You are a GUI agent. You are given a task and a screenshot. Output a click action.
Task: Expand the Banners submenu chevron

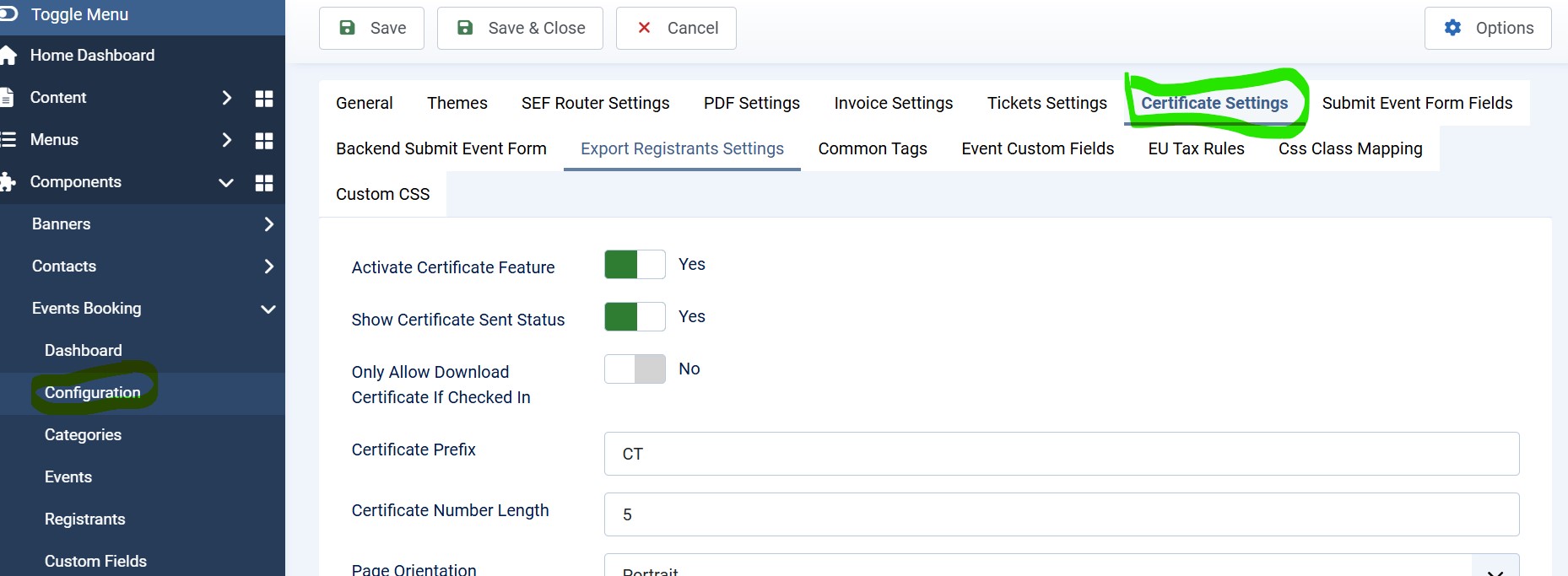[268, 224]
